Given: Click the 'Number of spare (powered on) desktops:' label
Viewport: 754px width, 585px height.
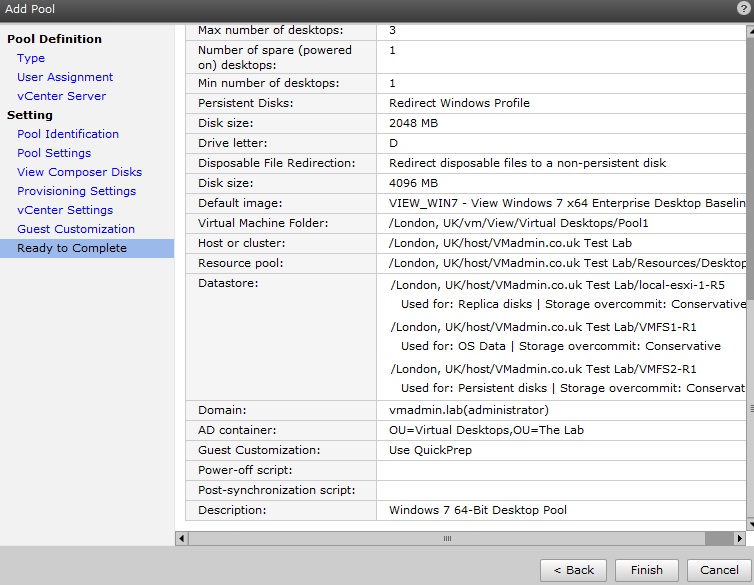Looking at the screenshot, I should click(x=275, y=57).
